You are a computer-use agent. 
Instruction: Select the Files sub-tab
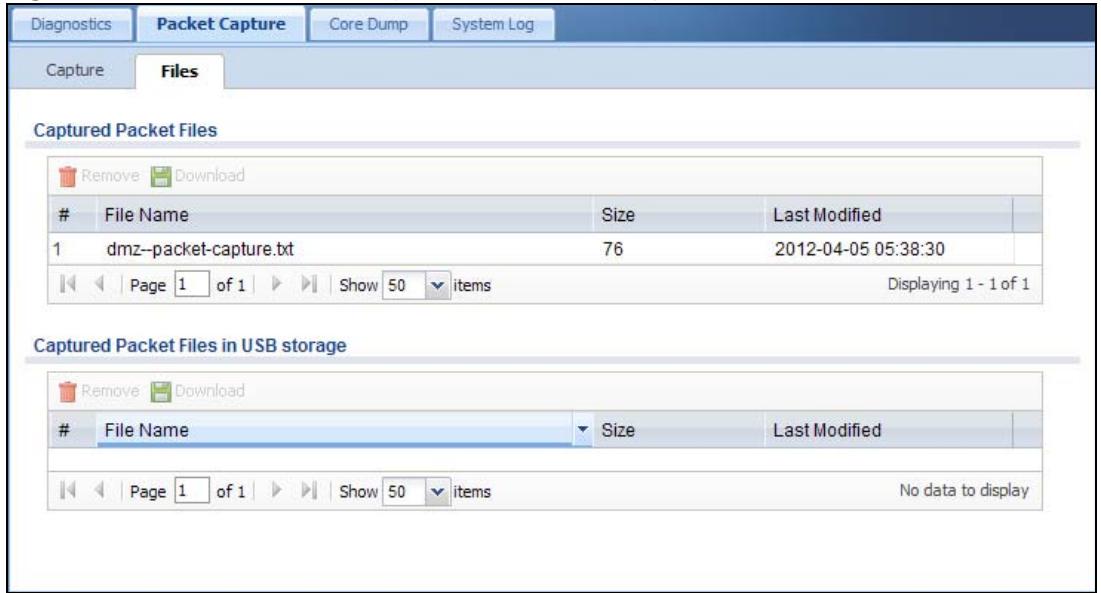(179, 71)
